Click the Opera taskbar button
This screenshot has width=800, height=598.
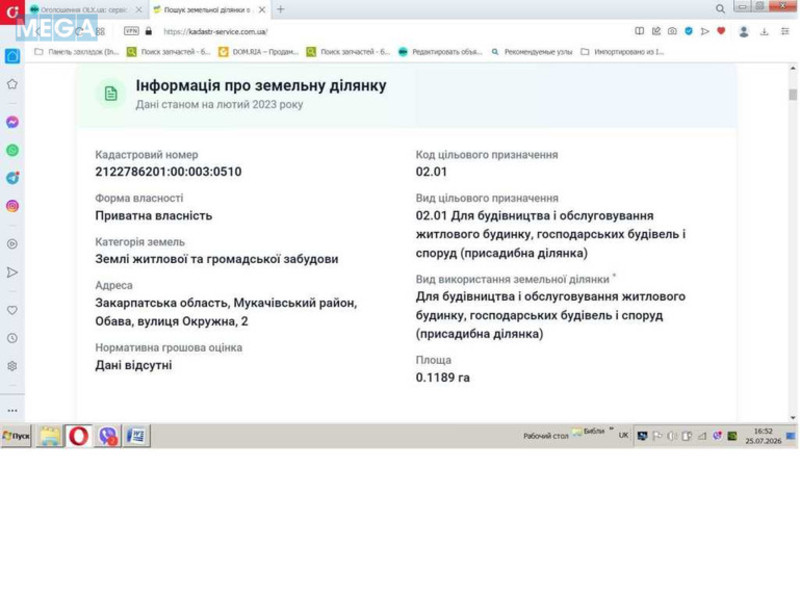coord(79,436)
